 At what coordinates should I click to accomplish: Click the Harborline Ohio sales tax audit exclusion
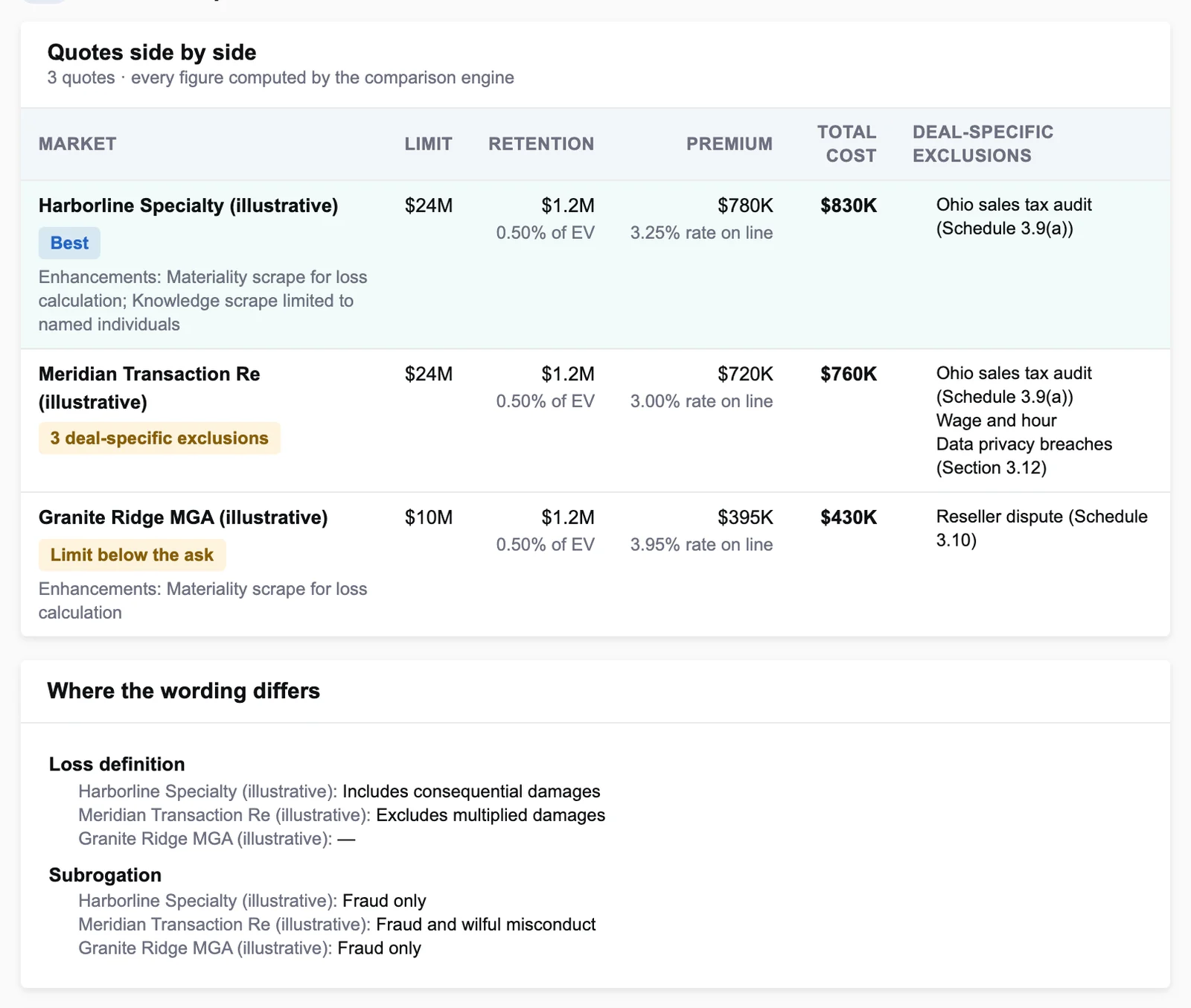coord(1014,217)
